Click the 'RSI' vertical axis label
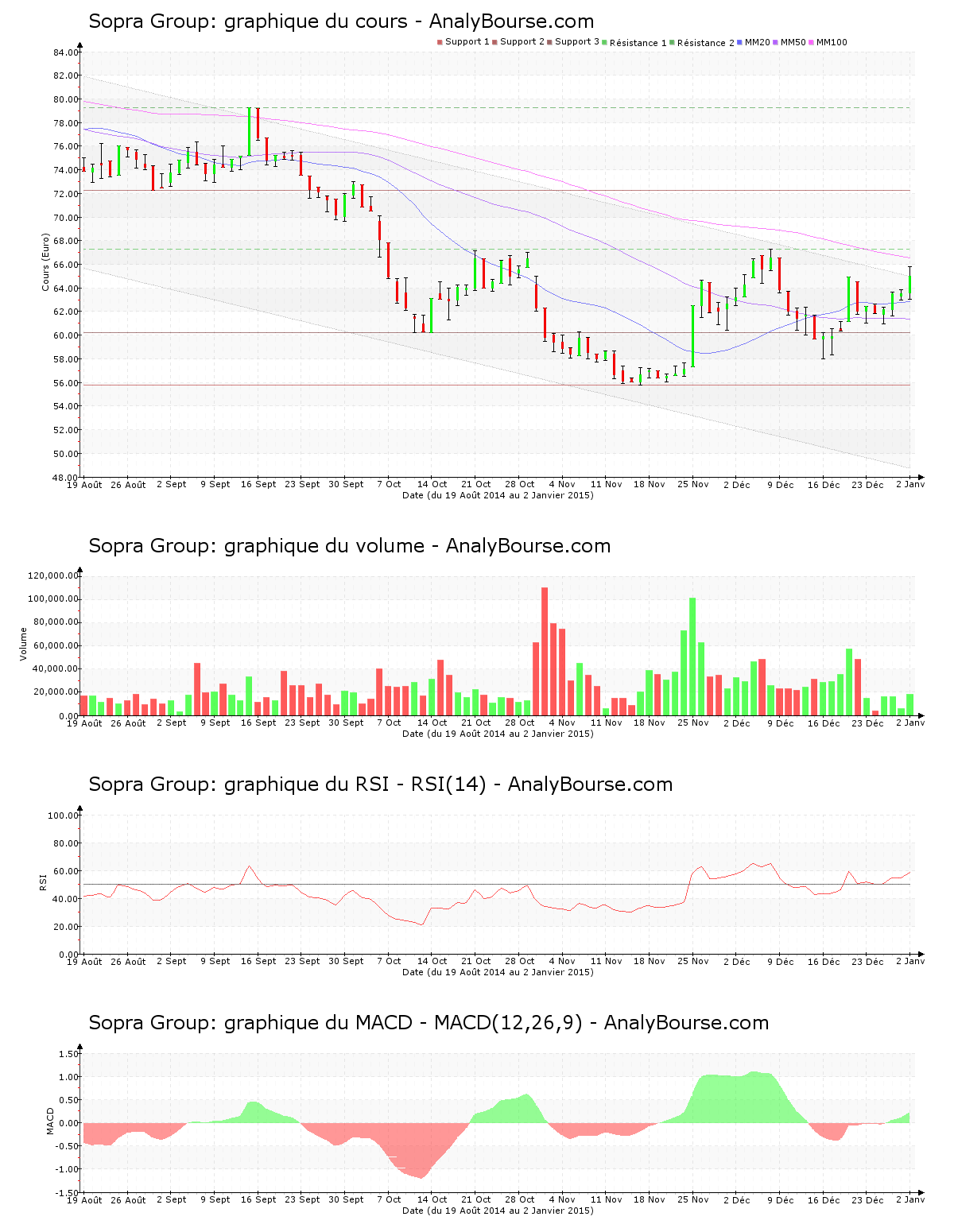 tap(43, 881)
